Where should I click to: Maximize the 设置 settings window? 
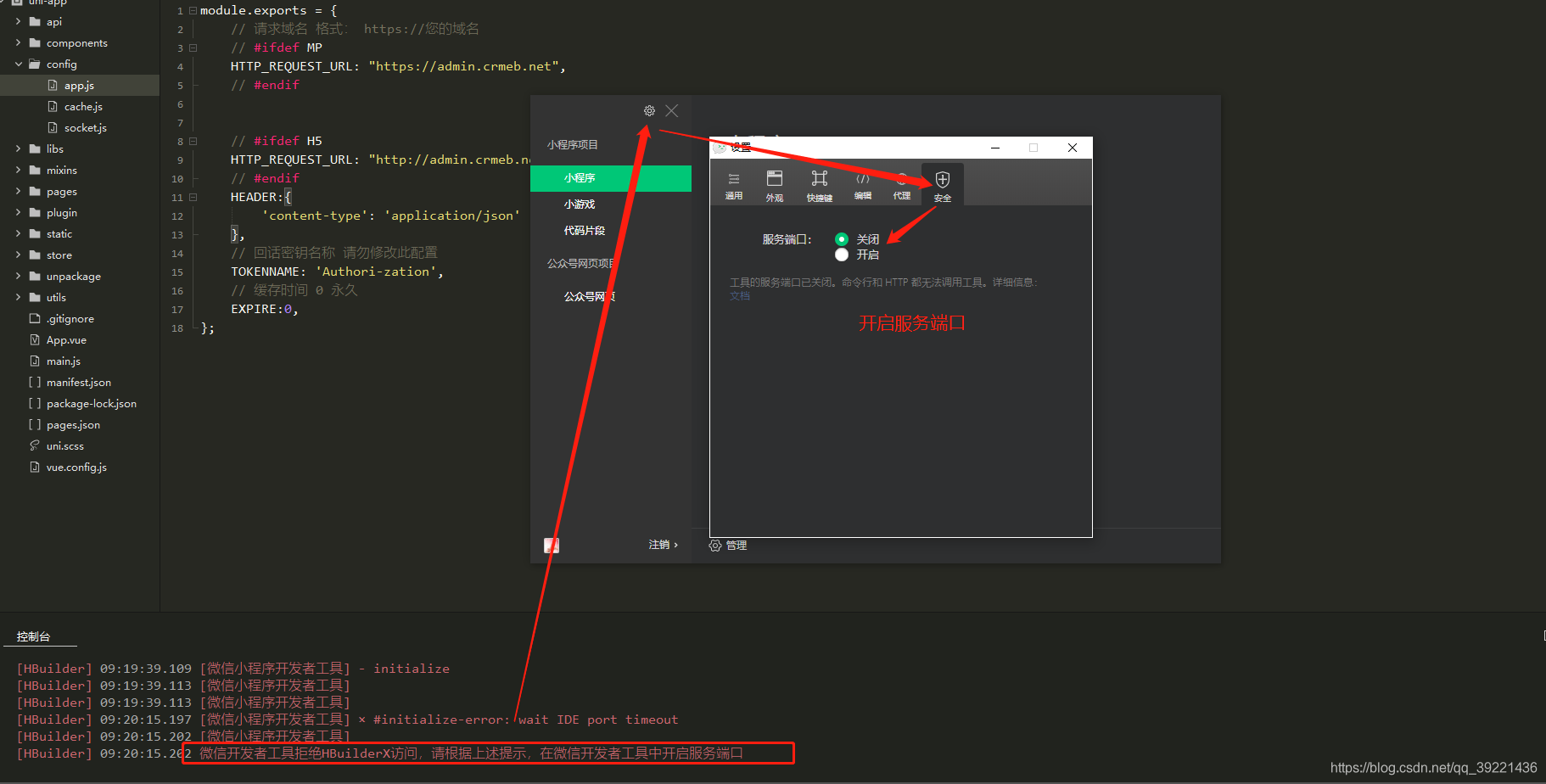[1033, 148]
